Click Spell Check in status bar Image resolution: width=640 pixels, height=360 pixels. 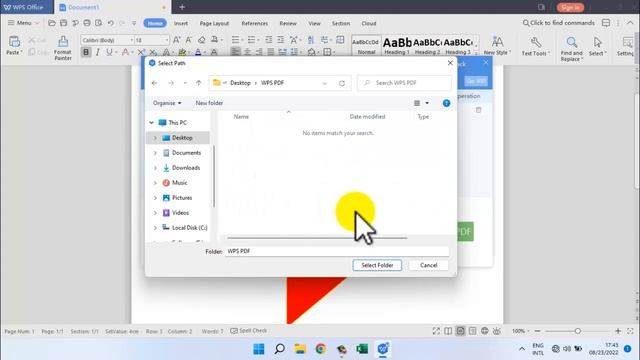click(249, 331)
